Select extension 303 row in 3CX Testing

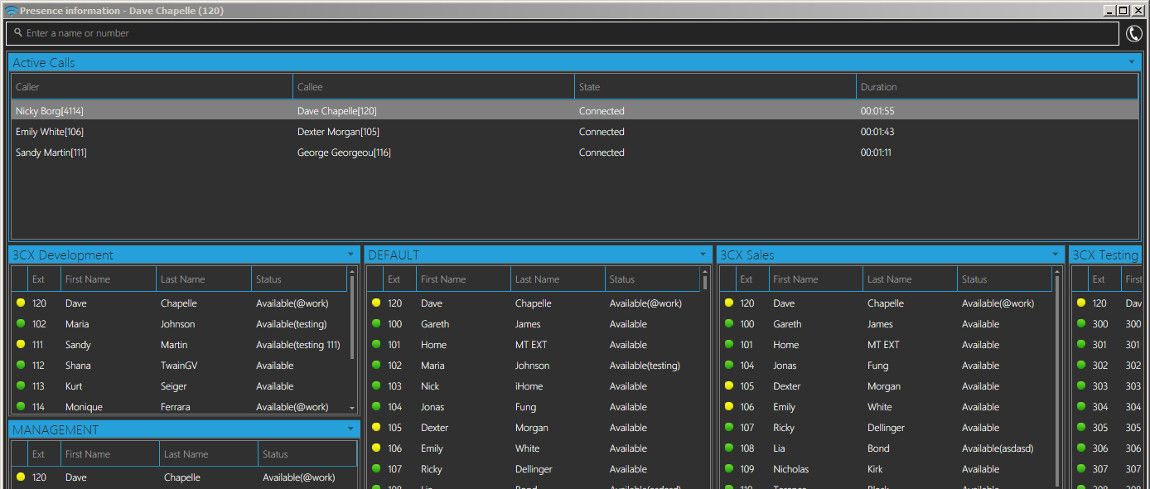click(1107, 386)
